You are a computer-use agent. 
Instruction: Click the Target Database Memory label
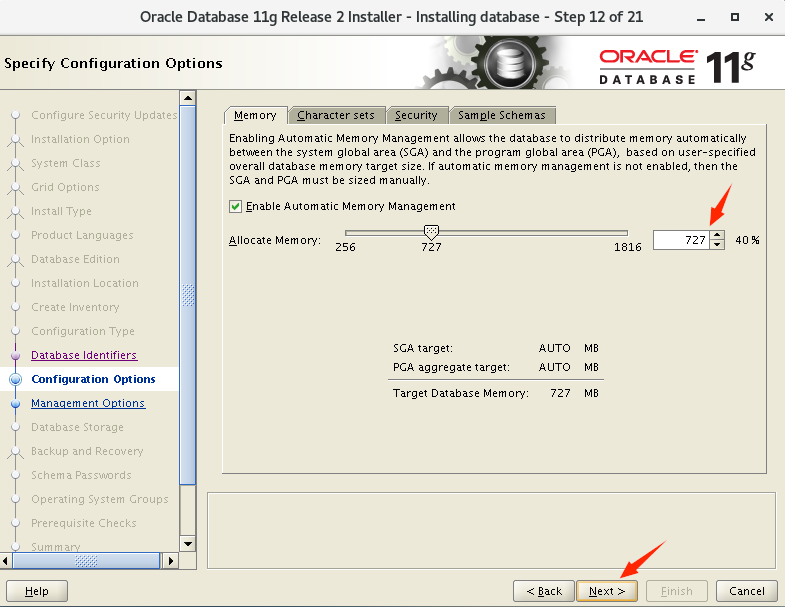coord(461,393)
